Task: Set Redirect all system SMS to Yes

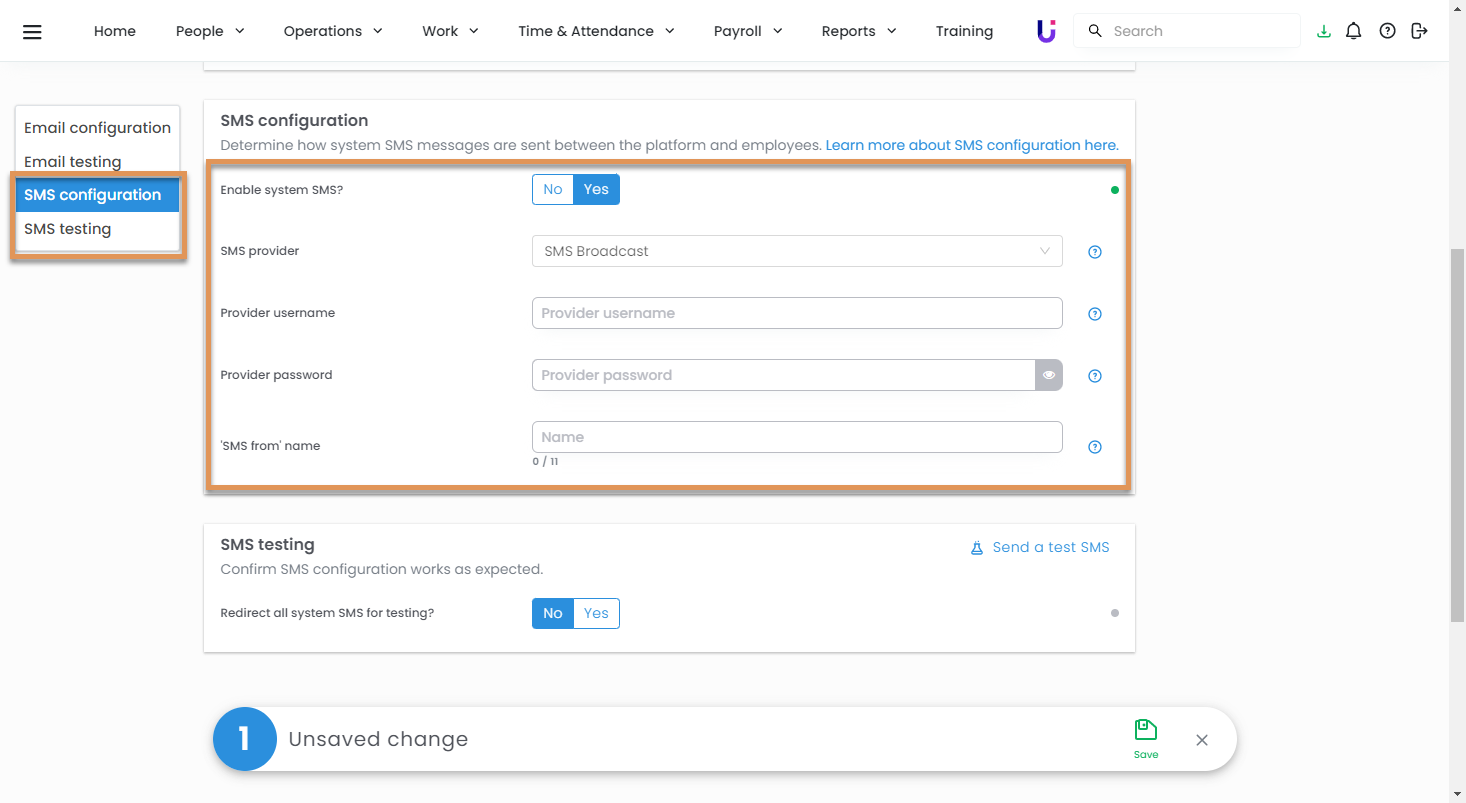Action: [596, 613]
